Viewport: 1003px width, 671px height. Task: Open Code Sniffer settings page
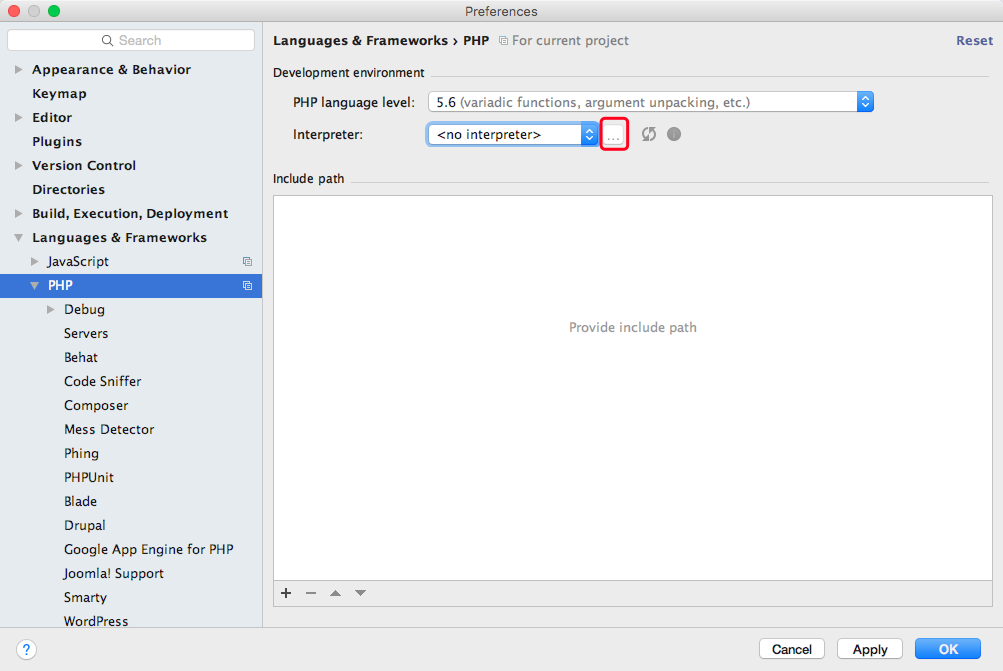click(102, 381)
